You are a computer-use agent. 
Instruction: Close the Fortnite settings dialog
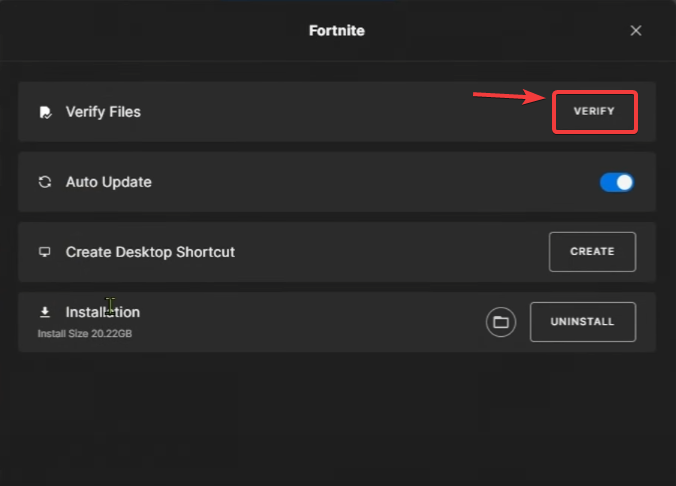636,31
